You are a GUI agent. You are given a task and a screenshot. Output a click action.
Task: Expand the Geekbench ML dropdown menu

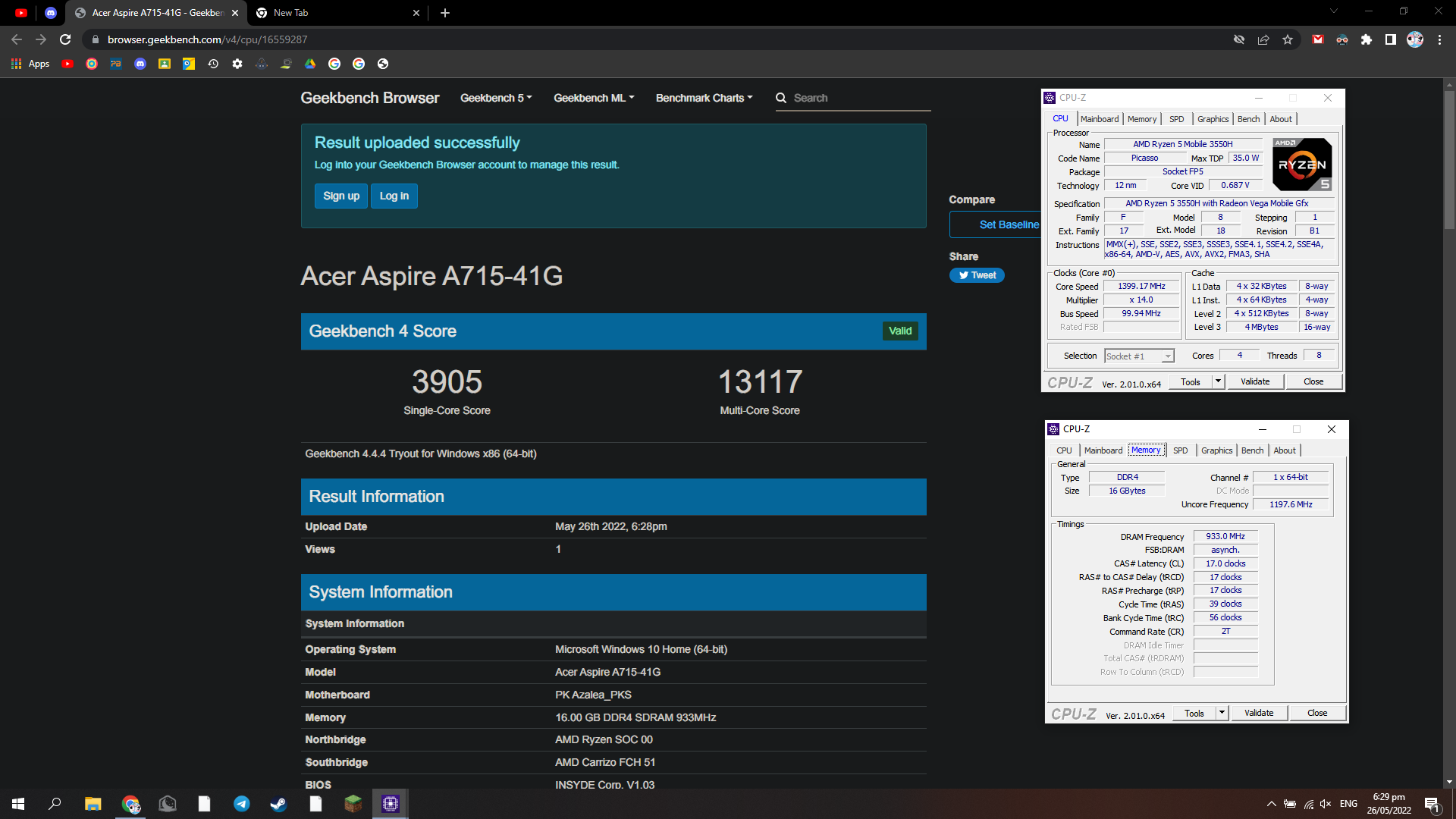(594, 98)
